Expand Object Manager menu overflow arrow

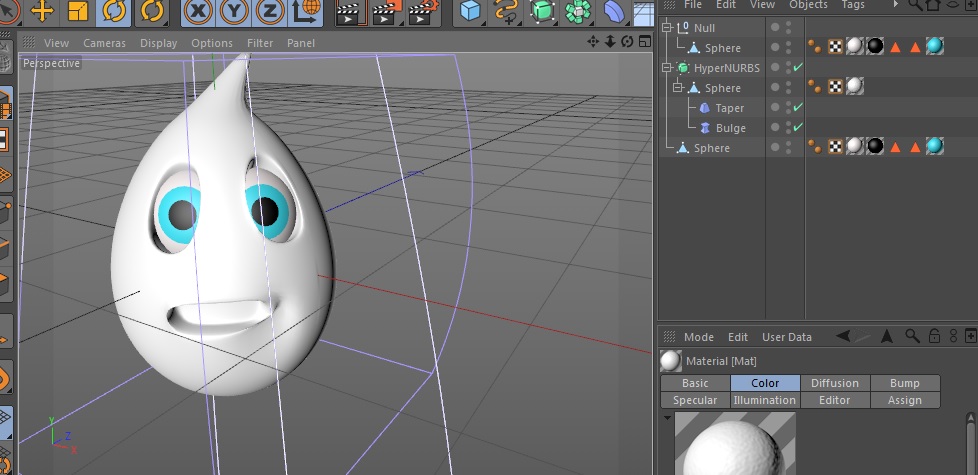(x=896, y=4)
